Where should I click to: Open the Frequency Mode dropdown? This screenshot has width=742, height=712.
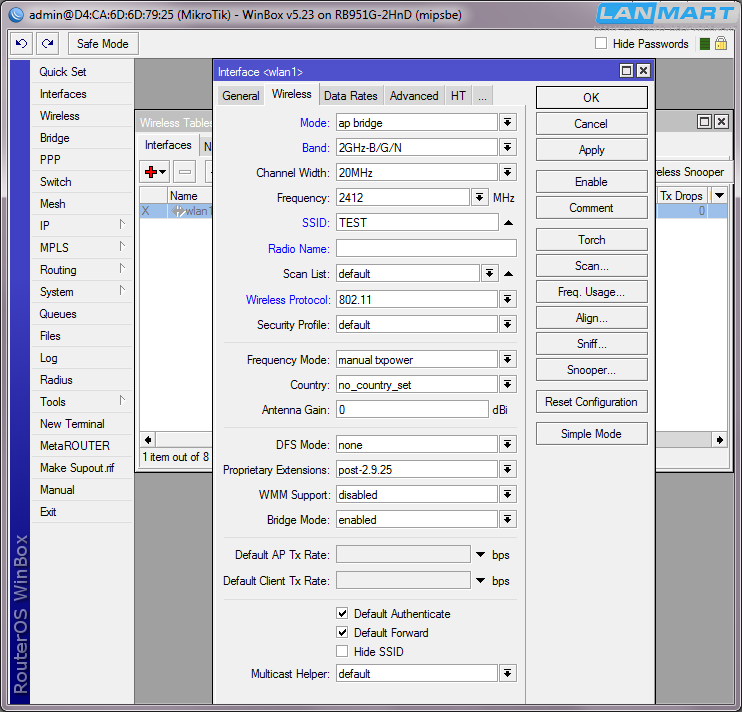(x=507, y=360)
